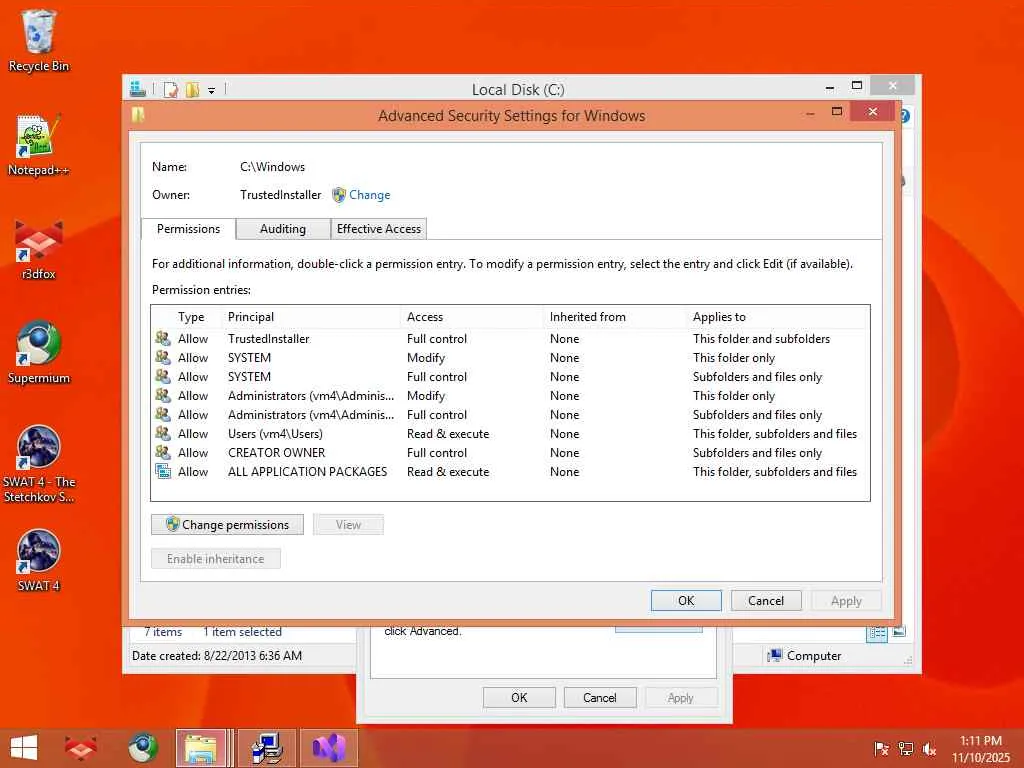
Task: Open the Recycle Bin desktop icon
Action: point(39,40)
